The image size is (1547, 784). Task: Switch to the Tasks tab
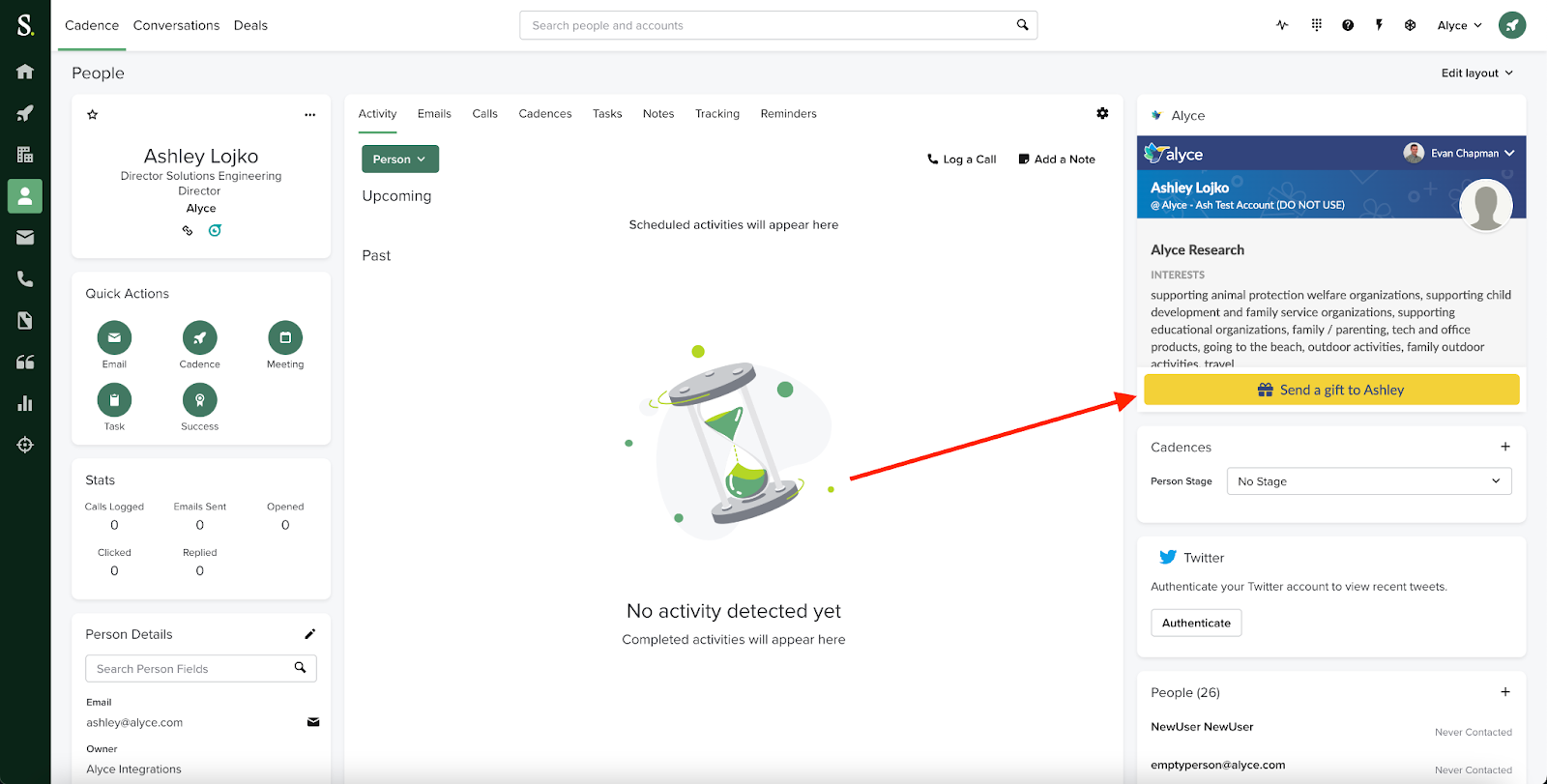(607, 114)
